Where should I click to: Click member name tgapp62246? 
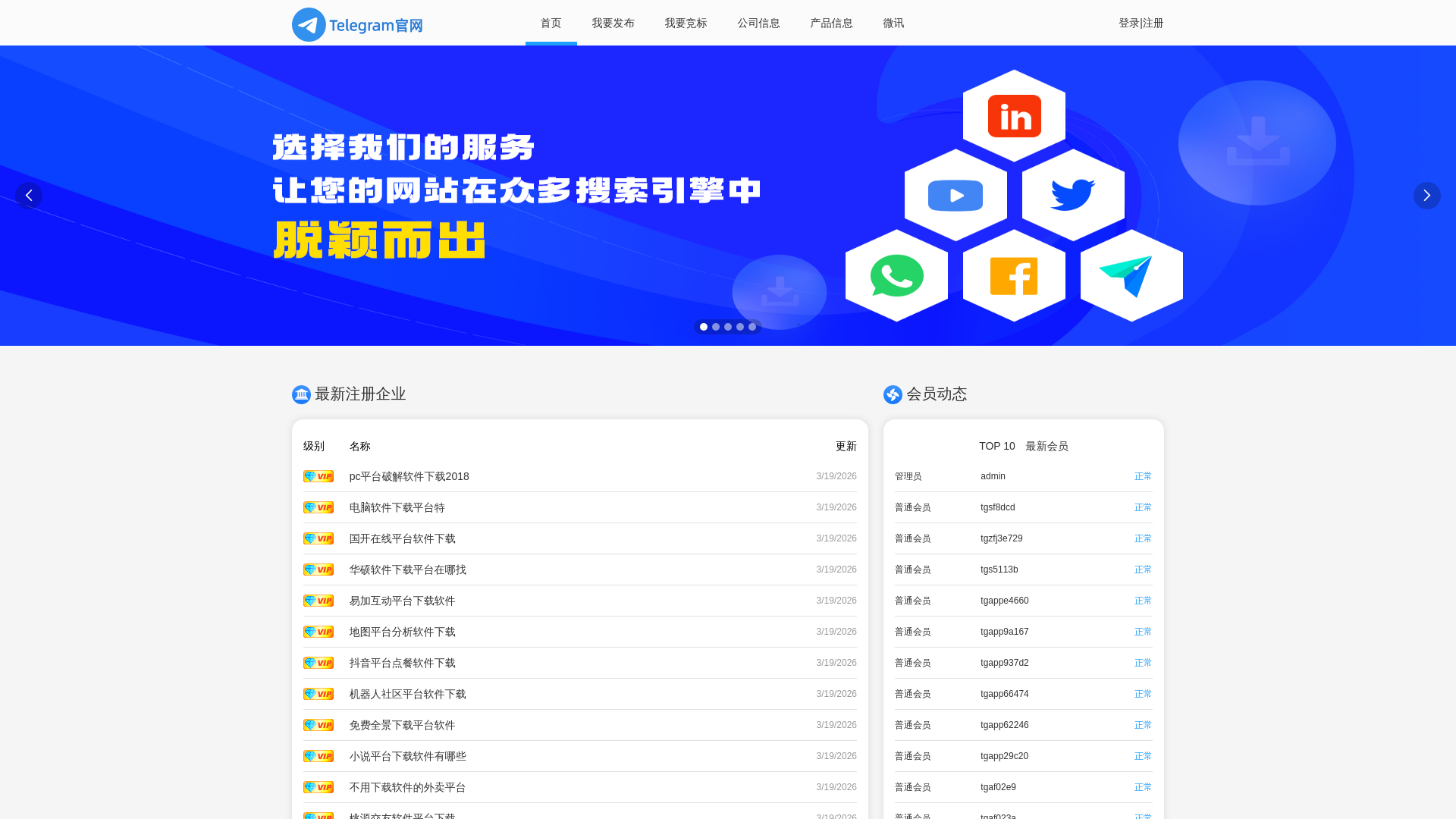point(1005,725)
